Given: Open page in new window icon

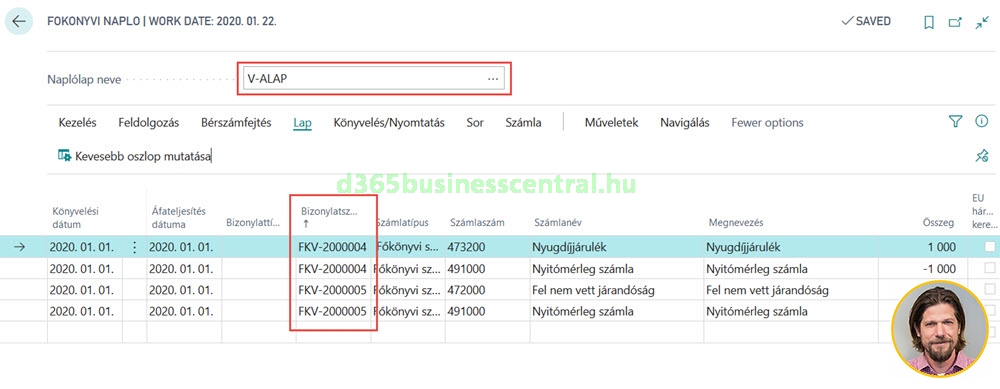Looking at the screenshot, I should (955, 22).
